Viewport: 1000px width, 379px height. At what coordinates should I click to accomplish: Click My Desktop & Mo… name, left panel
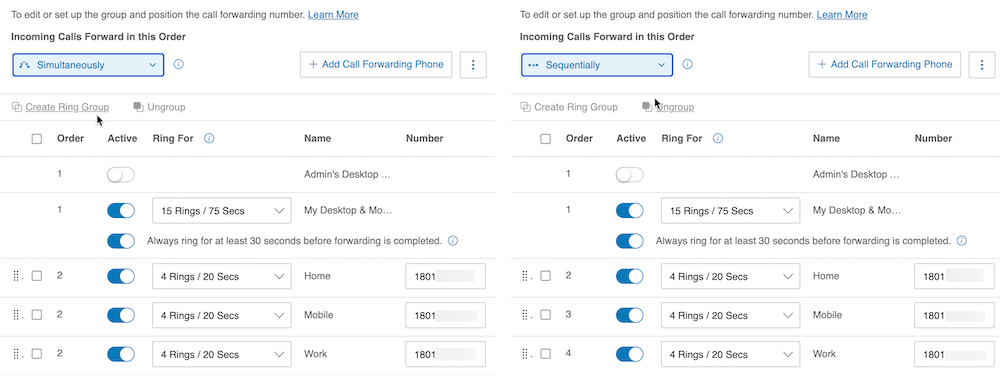(348, 210)
